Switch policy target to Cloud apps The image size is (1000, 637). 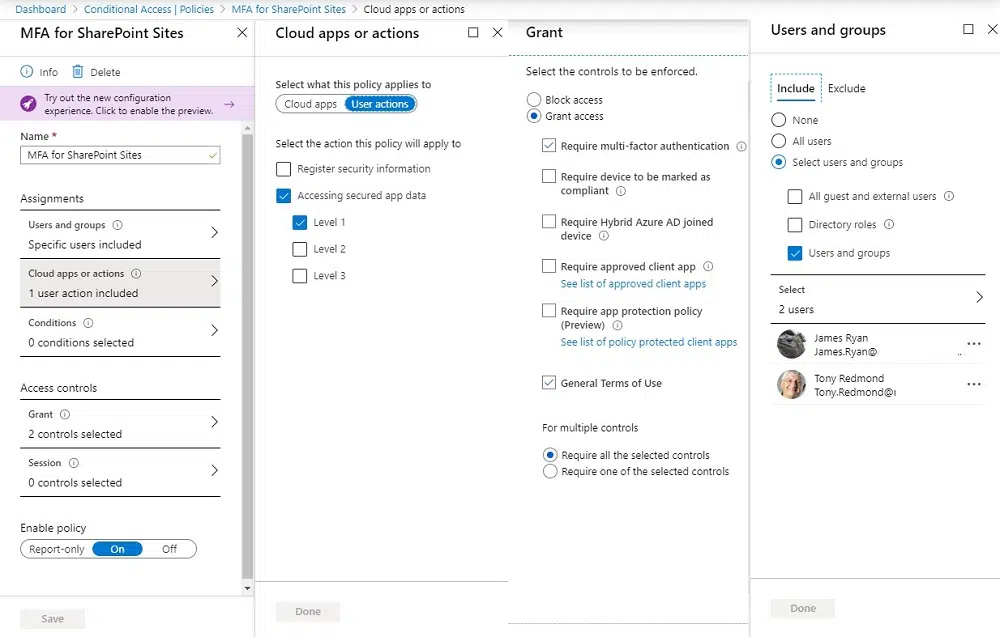tap(311, 104)
